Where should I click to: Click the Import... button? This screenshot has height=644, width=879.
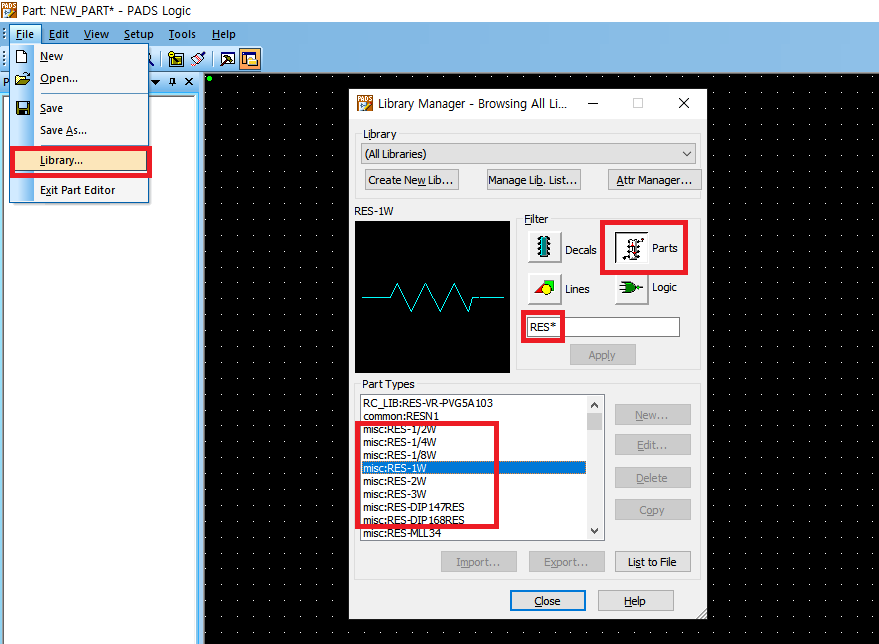coord(478,562)
